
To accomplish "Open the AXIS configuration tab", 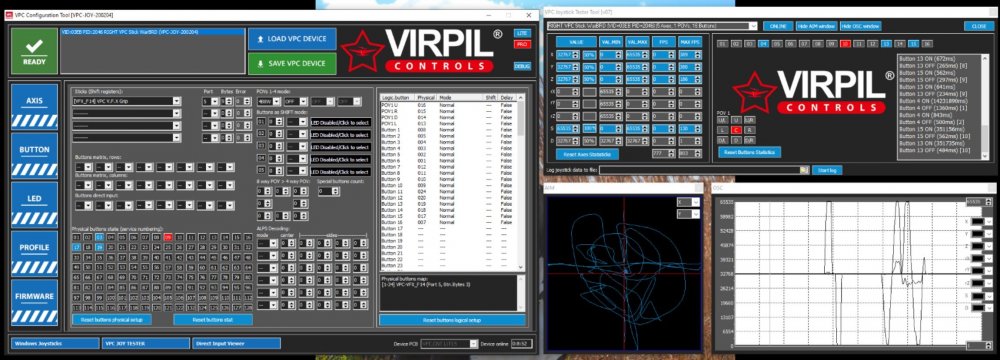I will click(x=34, y=107).
